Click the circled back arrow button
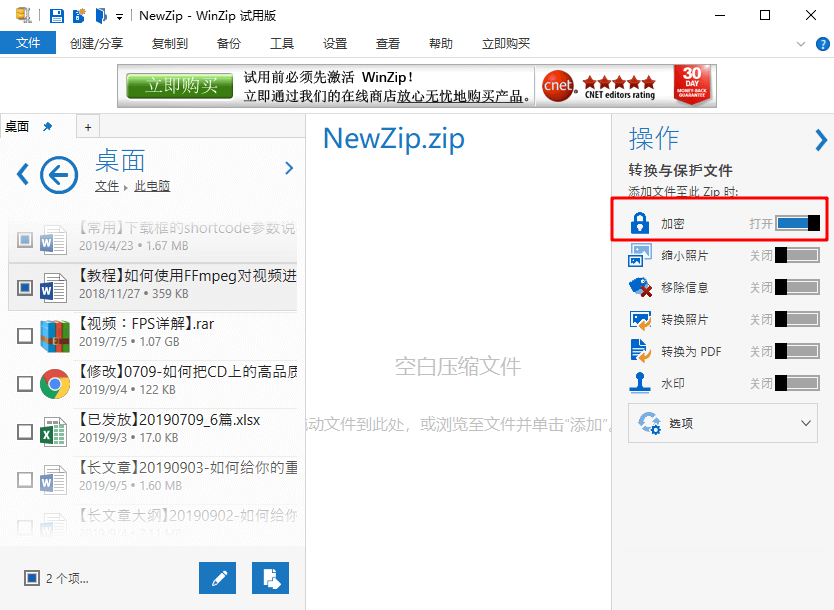Viewport: 834px width, 610px height. pyautogui.click(x=59, y=174)
